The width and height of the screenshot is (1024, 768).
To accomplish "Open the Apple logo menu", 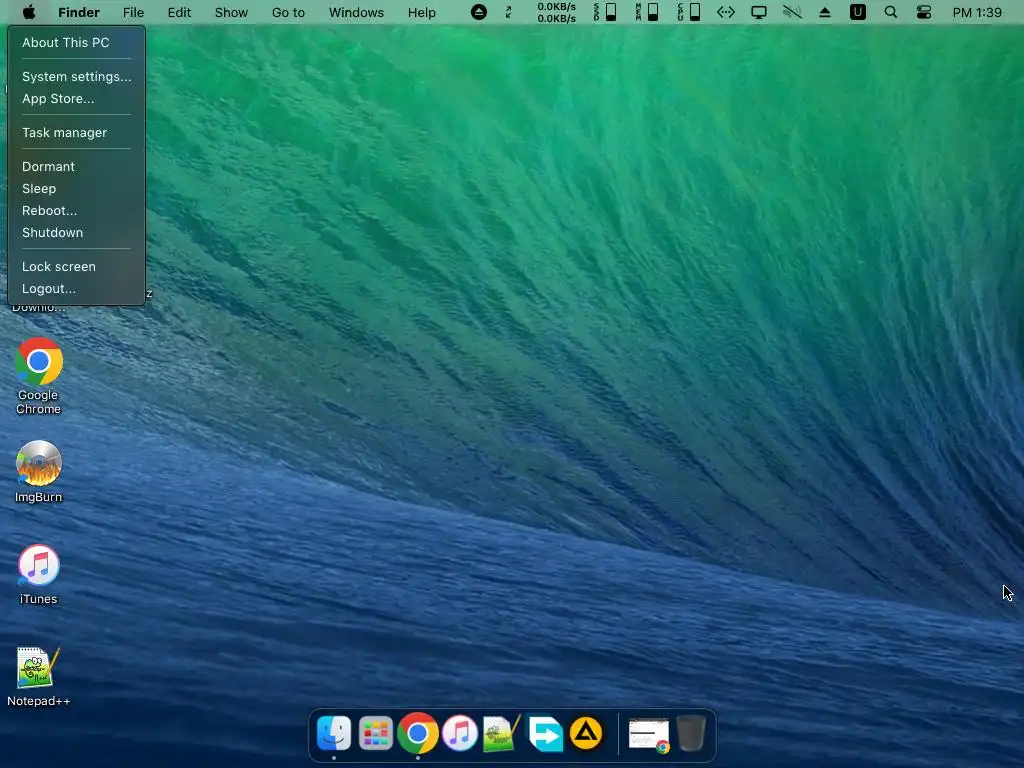I will 29,12.
